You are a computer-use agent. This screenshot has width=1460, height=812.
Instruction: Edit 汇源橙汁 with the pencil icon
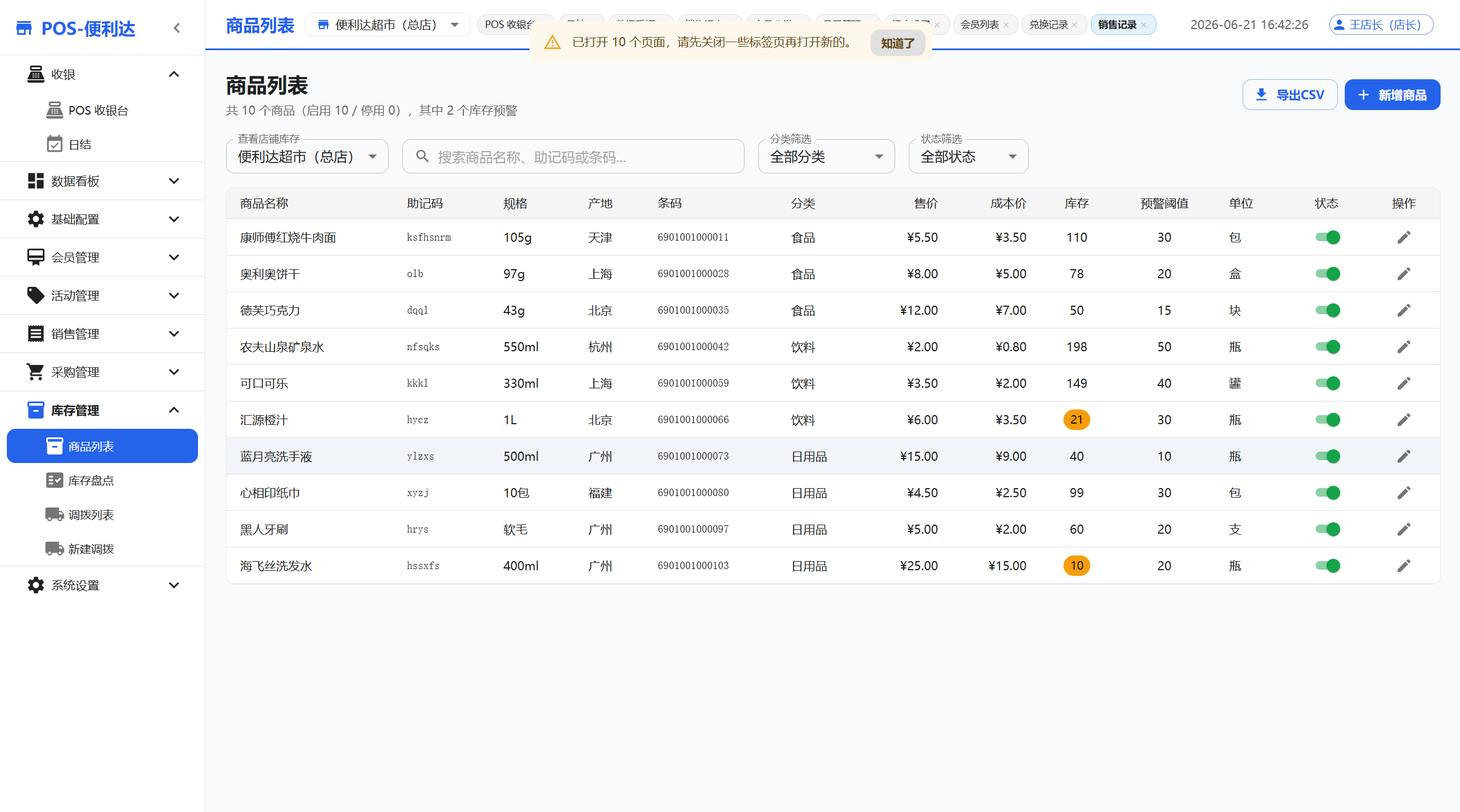point(1404,420)
